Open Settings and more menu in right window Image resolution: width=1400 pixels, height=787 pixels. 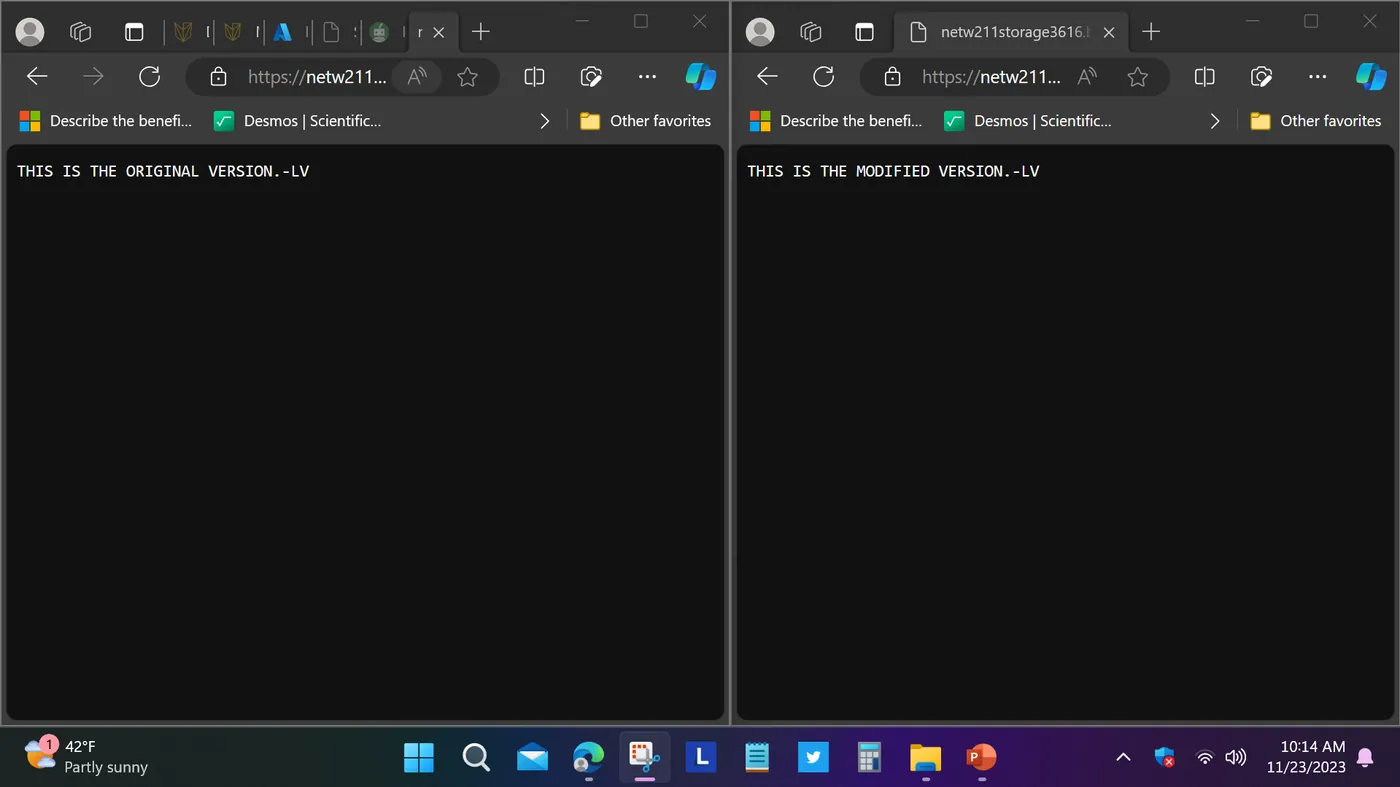pos(1318,76)
